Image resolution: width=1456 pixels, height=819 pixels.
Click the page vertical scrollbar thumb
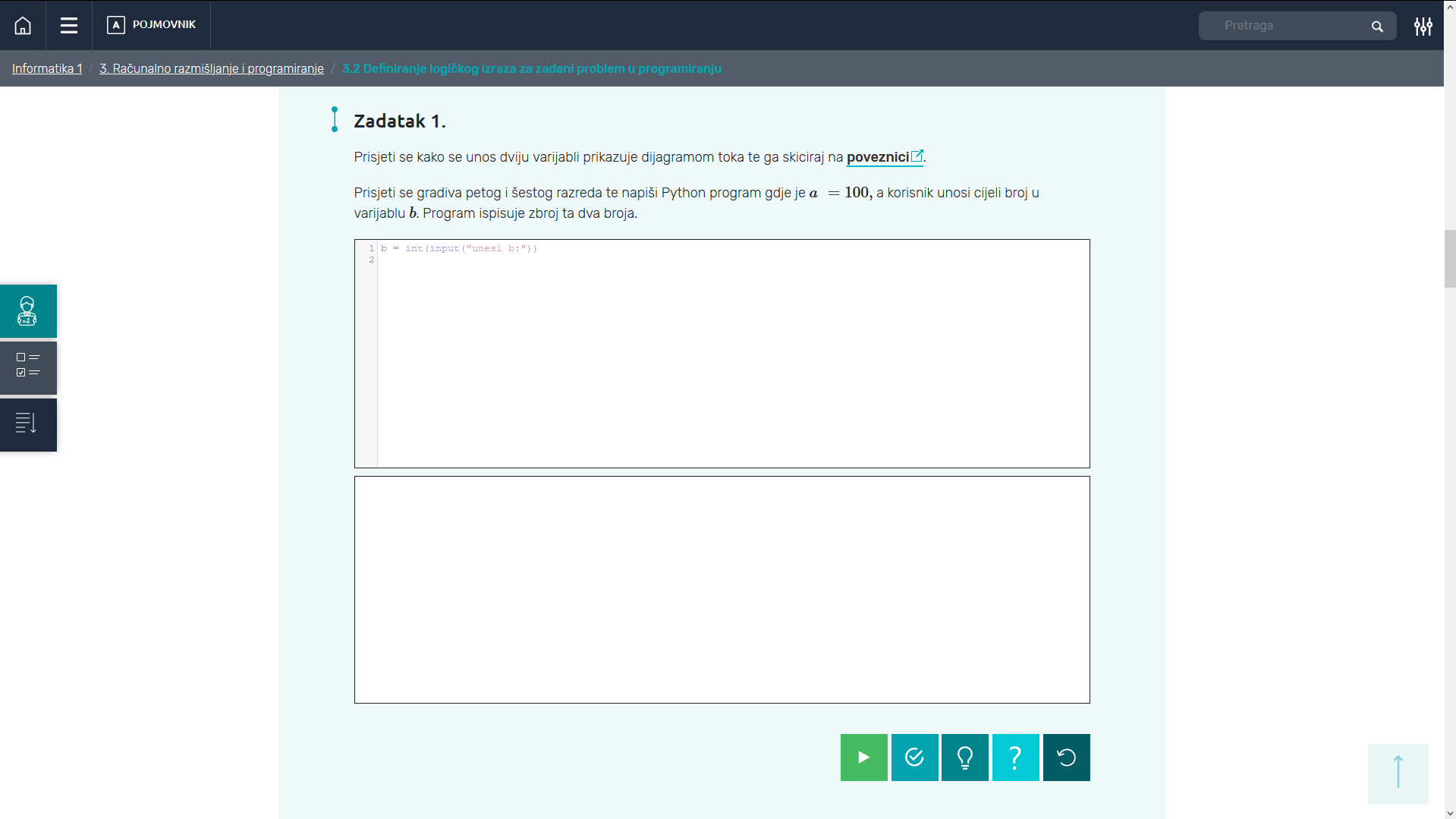(x=1449, y=259)
